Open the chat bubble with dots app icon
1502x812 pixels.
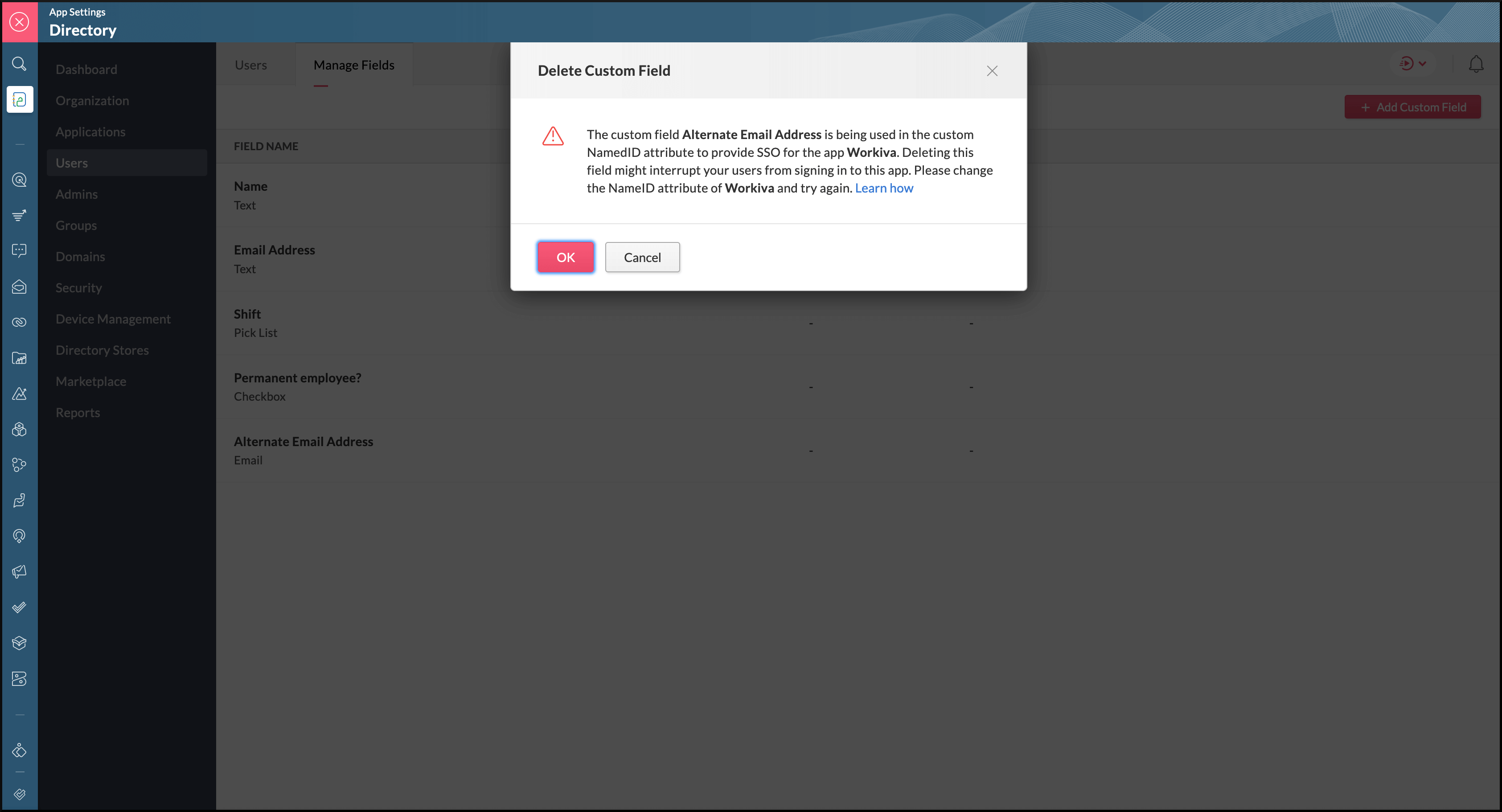click(19, 251)
